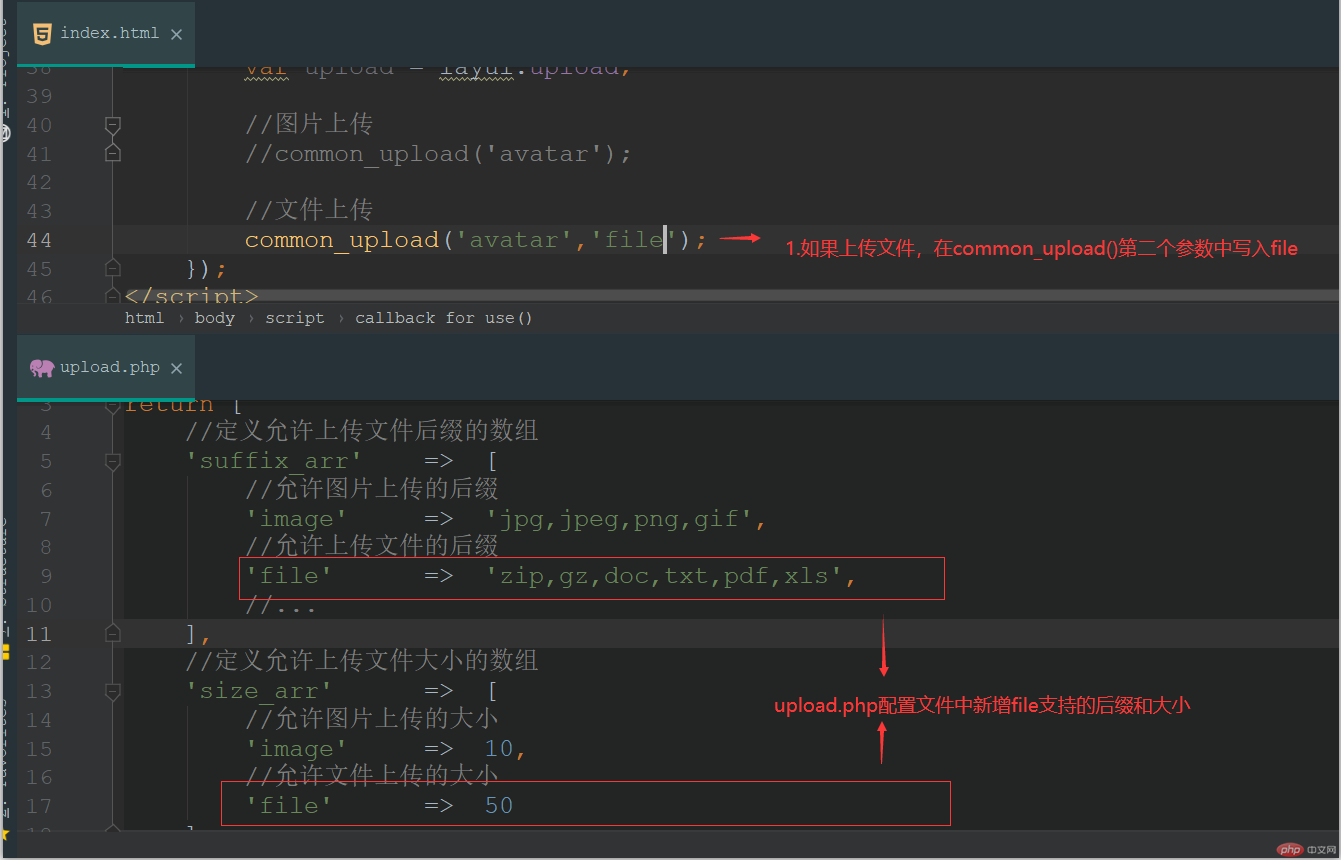The height and width of the screenshot is (860, 1341).
Task: Click comment '//允许图片上传的大小'
Action: pyautogui.click(x=372, y=719)
